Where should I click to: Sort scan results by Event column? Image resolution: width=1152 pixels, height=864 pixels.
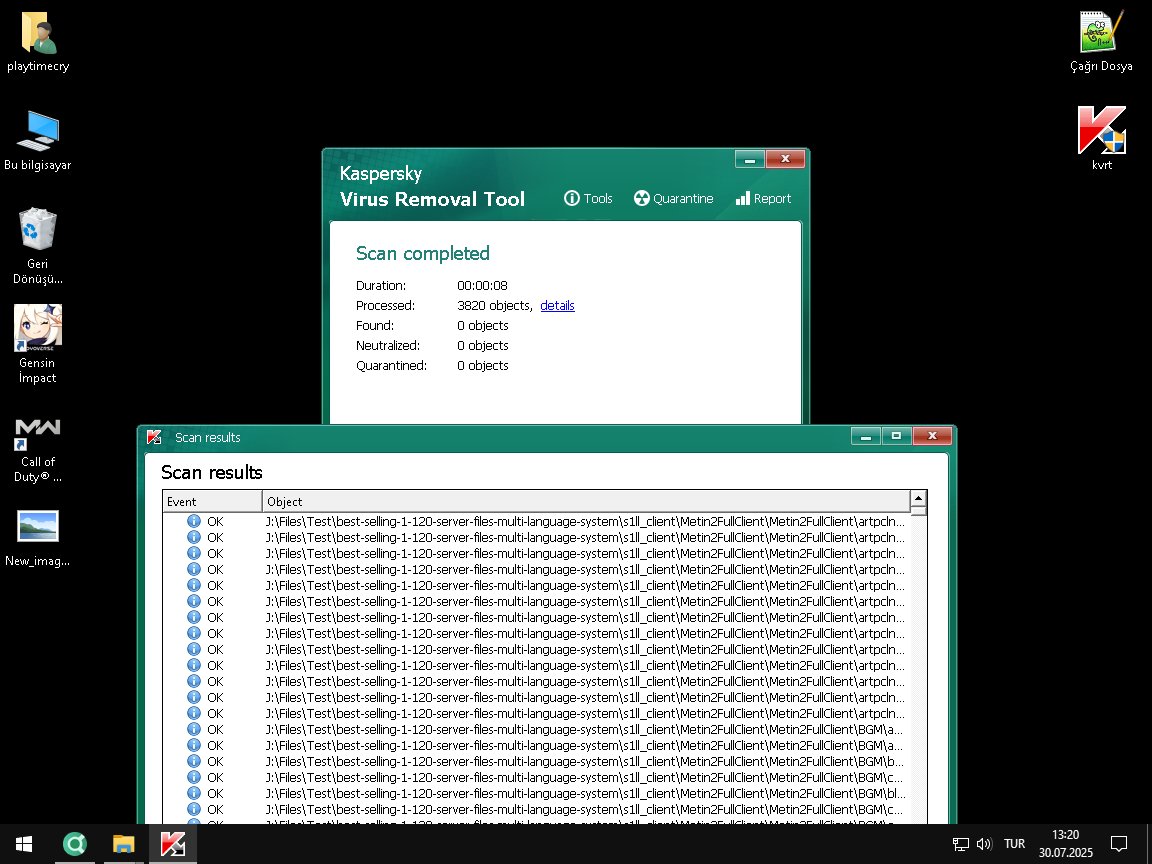(x=212, y=501)
